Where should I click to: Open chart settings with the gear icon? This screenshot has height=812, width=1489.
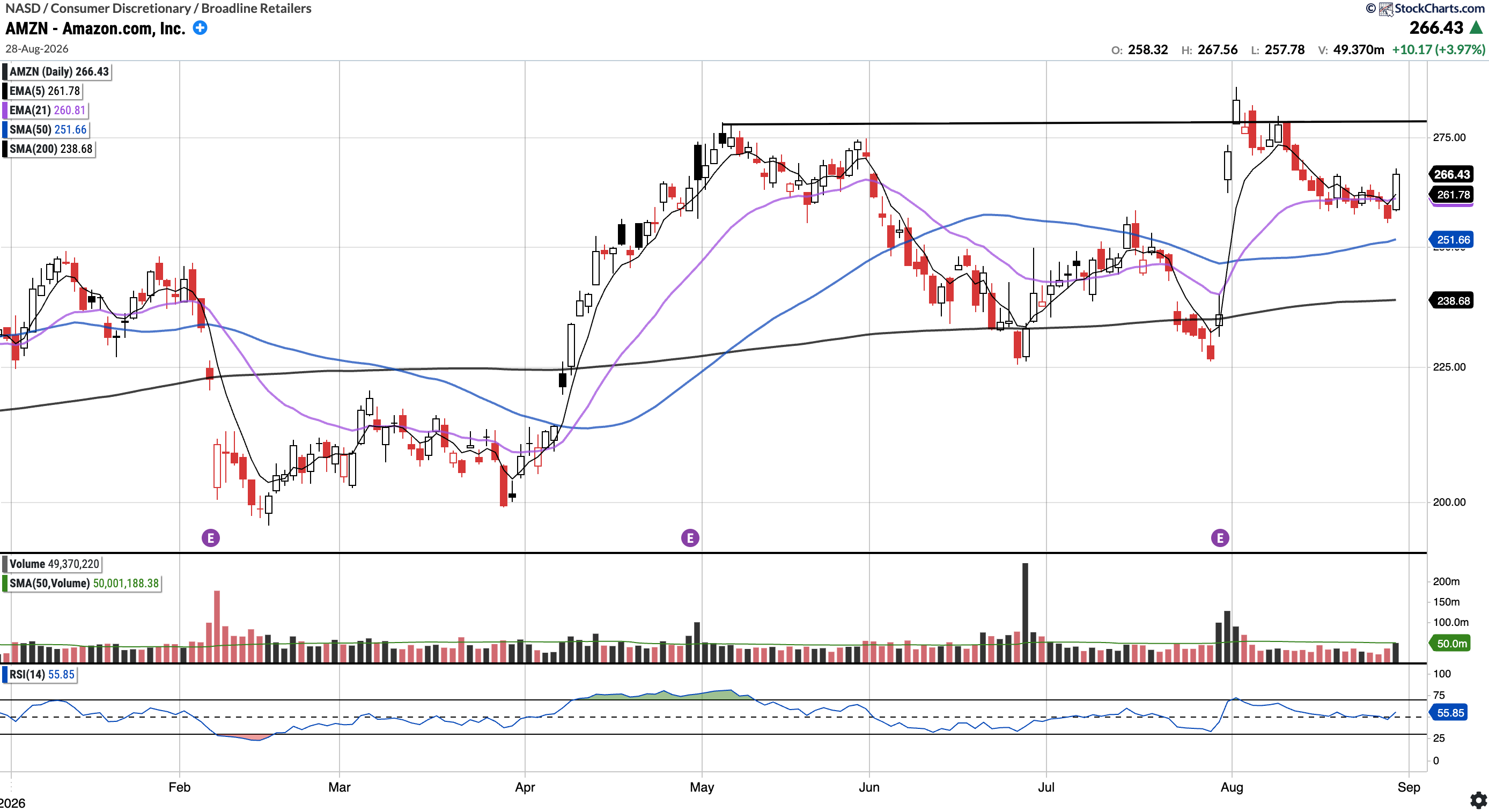(x=1479, y=800)
